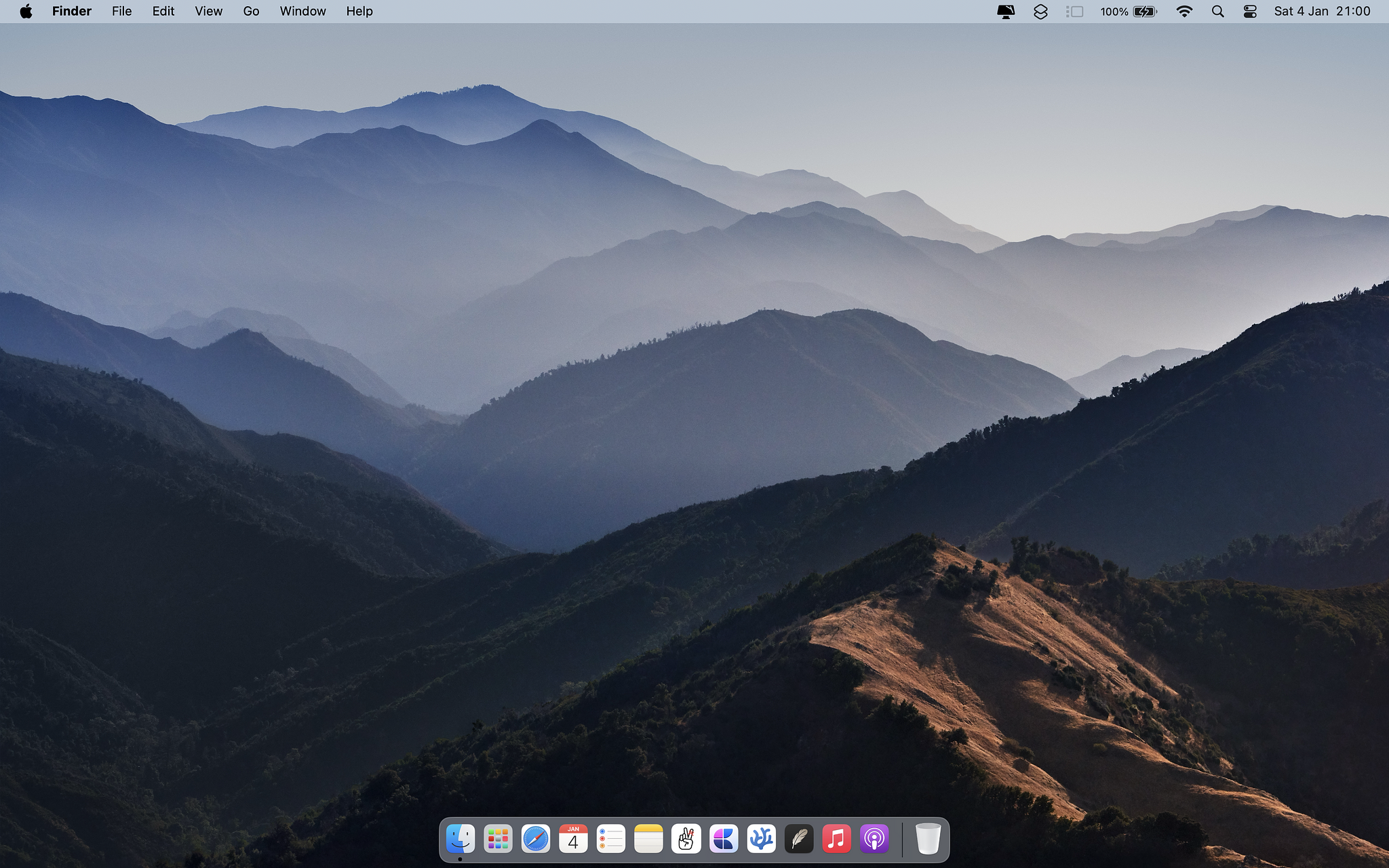1389x868 pixels.
Task: Open the yellow Notes app in the Dock
Action: (648, 839)
